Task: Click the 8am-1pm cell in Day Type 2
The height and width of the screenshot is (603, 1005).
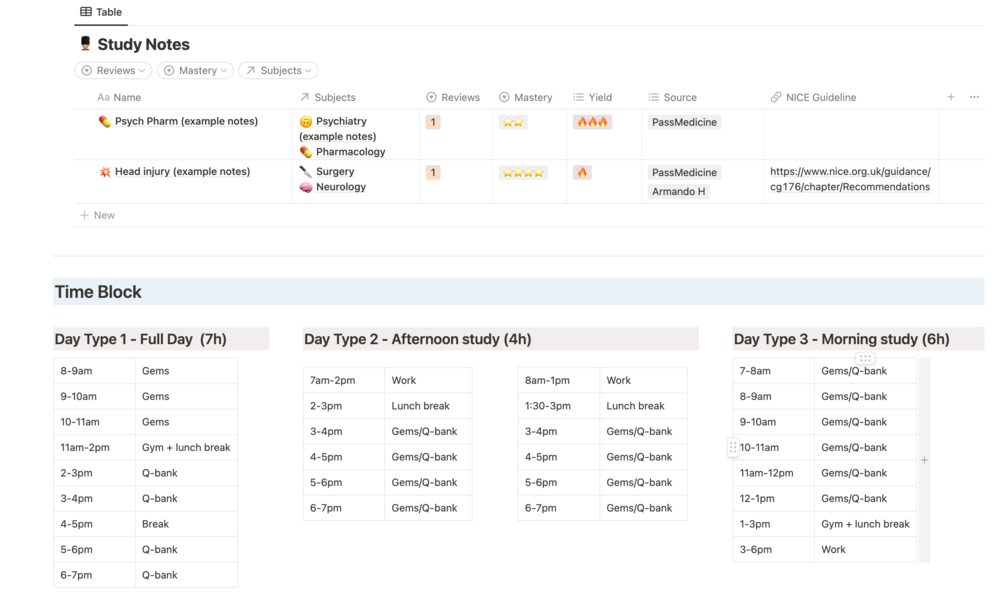Action: tap(558, 380)
